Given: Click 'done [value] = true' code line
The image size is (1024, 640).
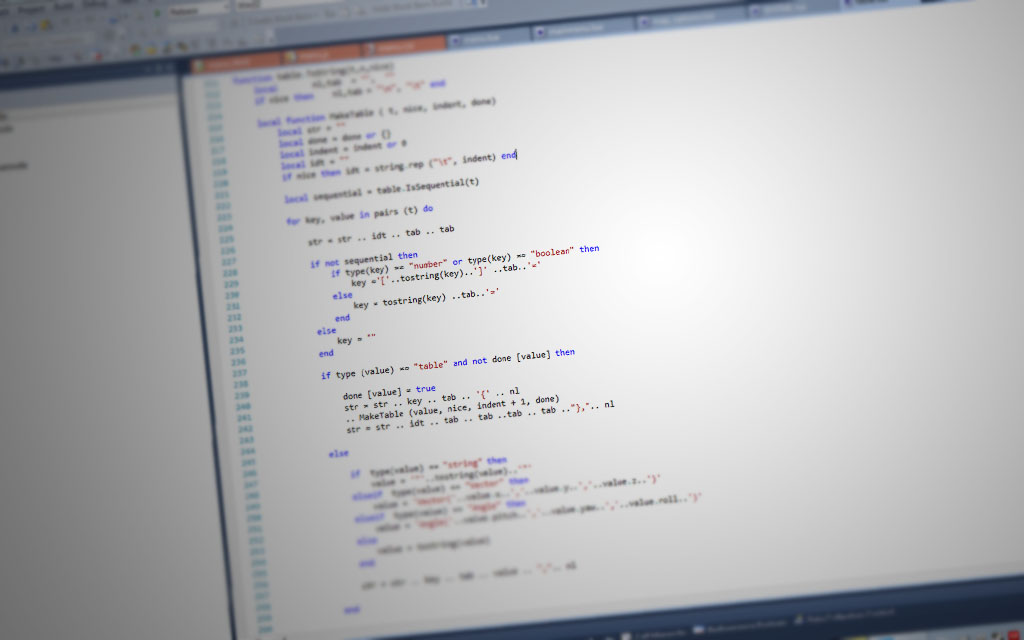Looking at the screenshot, I should coord(389,391).
